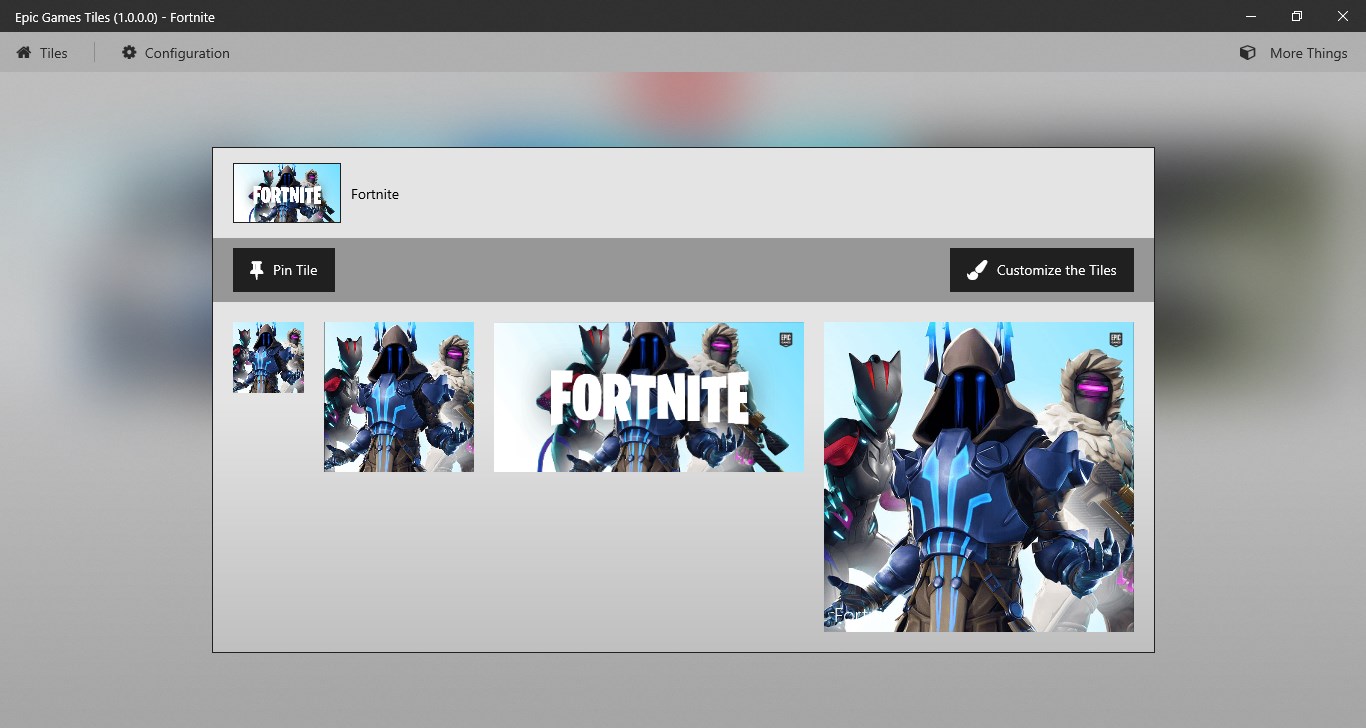Click the pushpin icon on Pin Tile
Screen dimensions: 1366x728
tap(256, 270)
